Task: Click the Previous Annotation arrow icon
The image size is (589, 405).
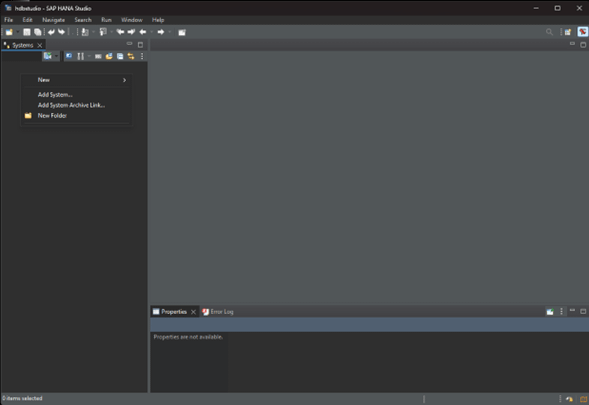Action: (x=120, y=32)
